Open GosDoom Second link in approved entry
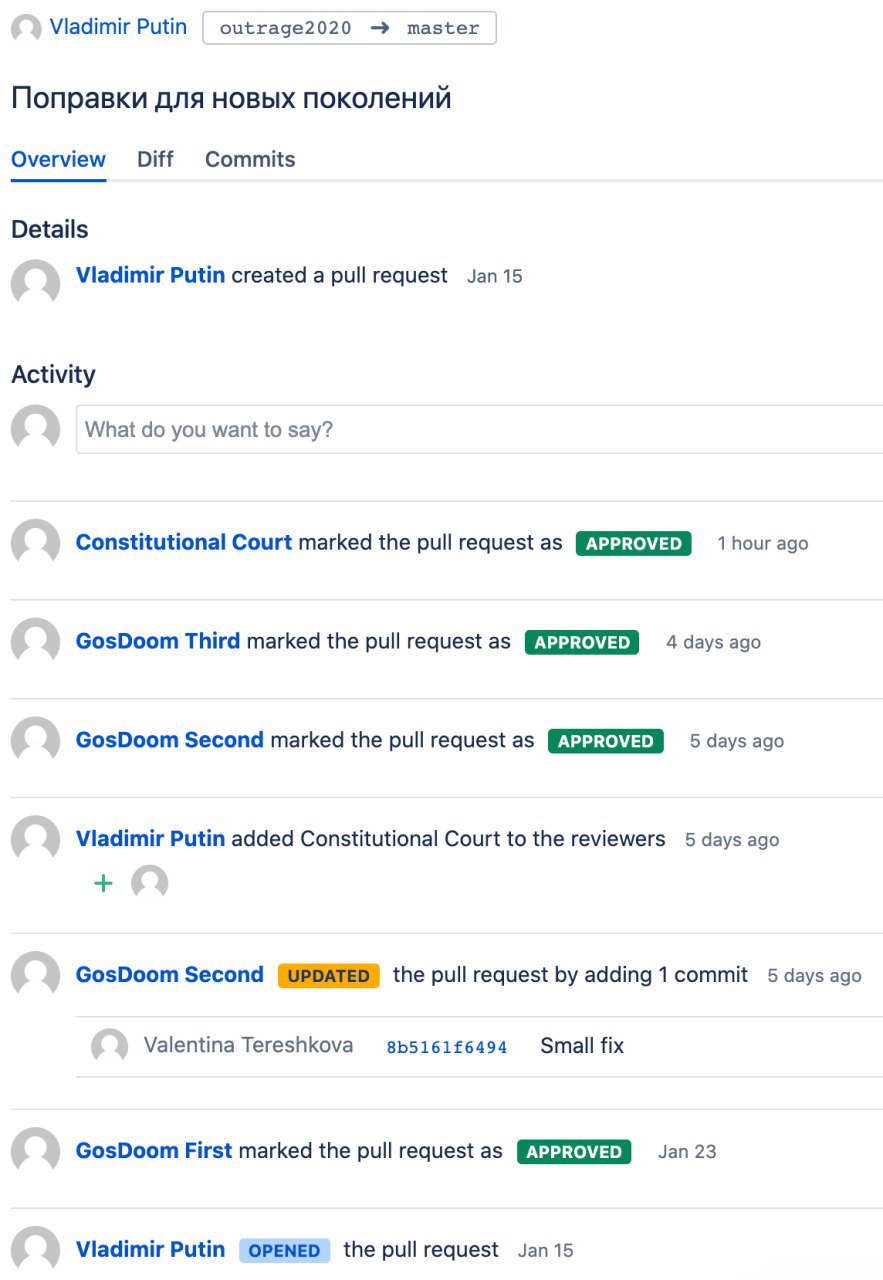The width and height of the screenshot is (883, 1280). pyautogui.click(x=170, y=740)
